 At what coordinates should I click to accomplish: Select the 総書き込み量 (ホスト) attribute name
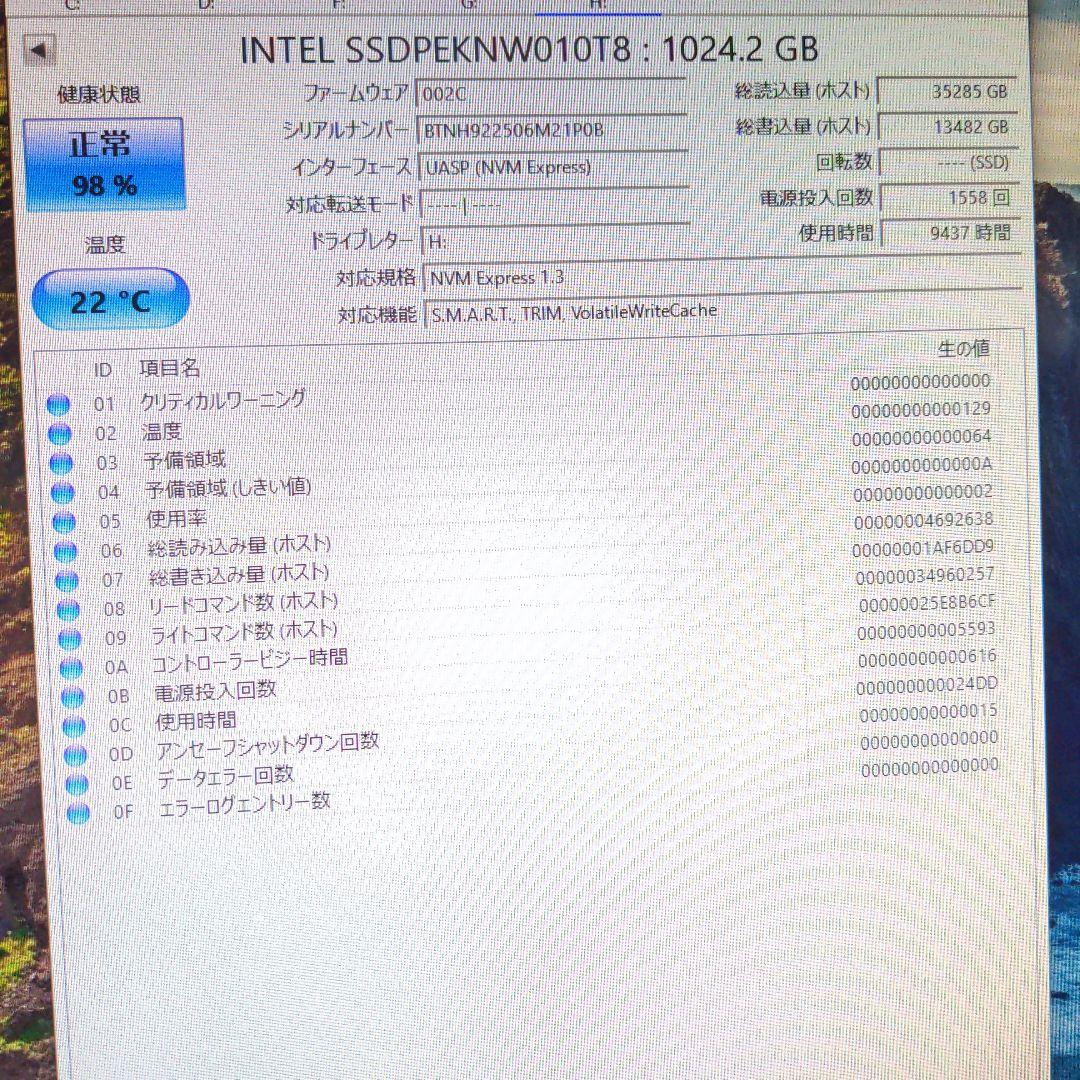click(x=239, y=574)
